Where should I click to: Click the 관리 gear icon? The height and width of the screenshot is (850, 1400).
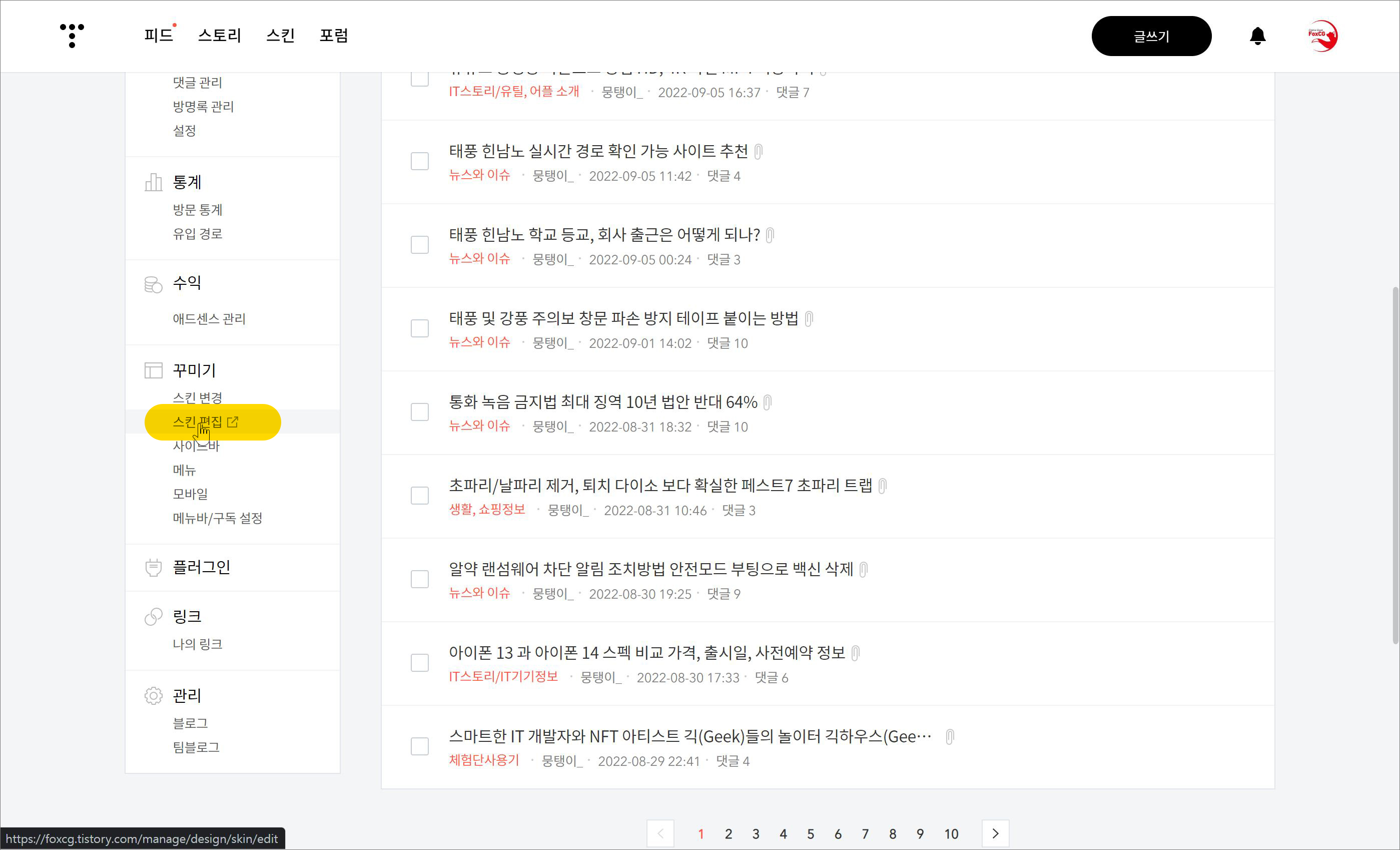coord(154,695)
